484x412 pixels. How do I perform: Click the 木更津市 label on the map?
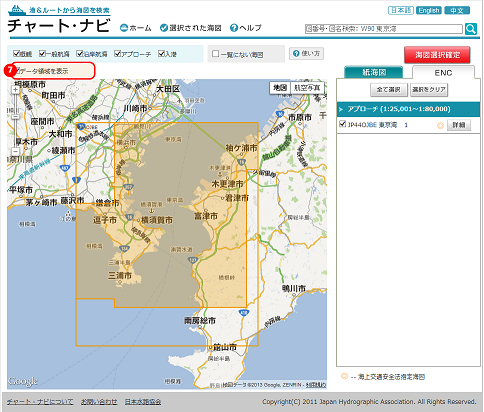click(x=227, y=184)
